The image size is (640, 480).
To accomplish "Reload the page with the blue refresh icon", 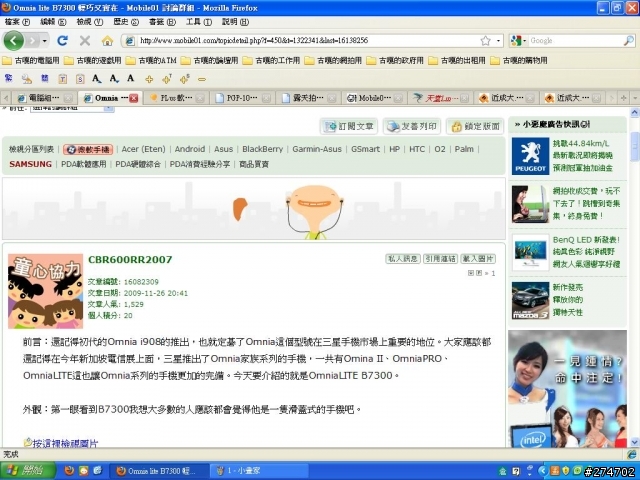I will (62, 40).
